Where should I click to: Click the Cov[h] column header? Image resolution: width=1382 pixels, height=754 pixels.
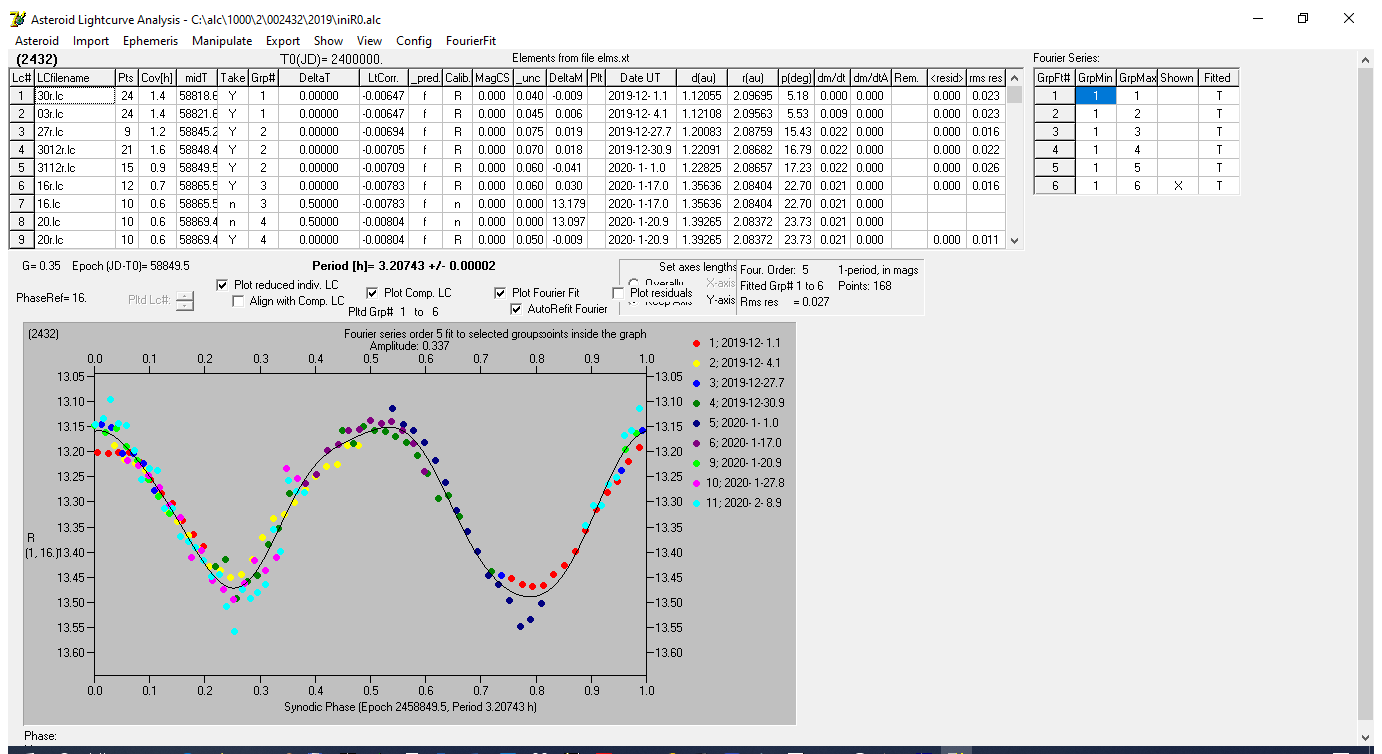click(157, 78)
